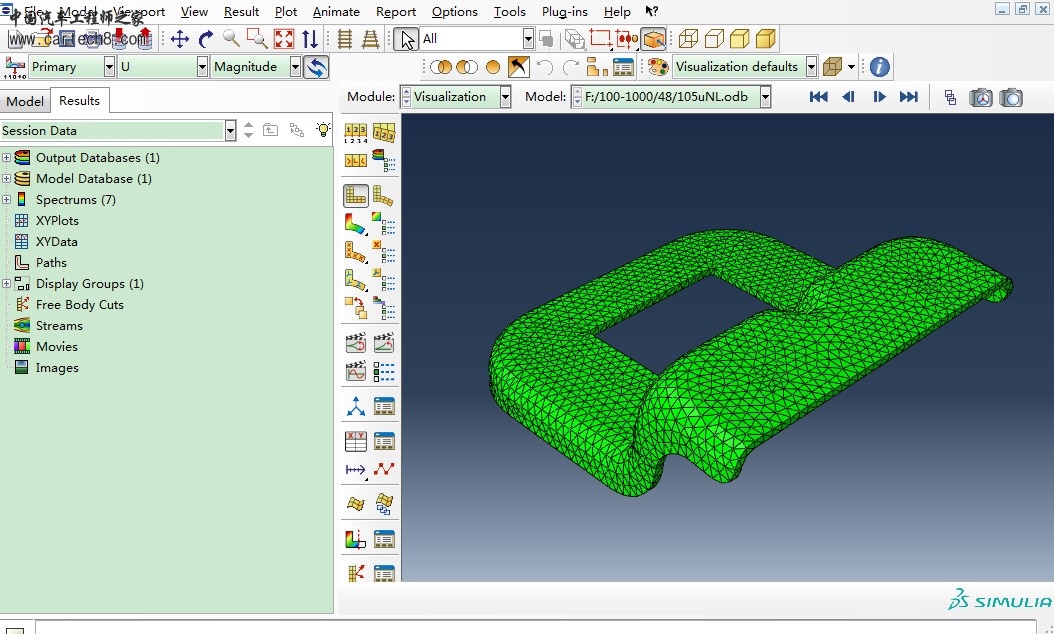Viewport: 1054px width, 634px height.
Task: Open the Magnitude invariant dropdown
Action: coord(295,67)
